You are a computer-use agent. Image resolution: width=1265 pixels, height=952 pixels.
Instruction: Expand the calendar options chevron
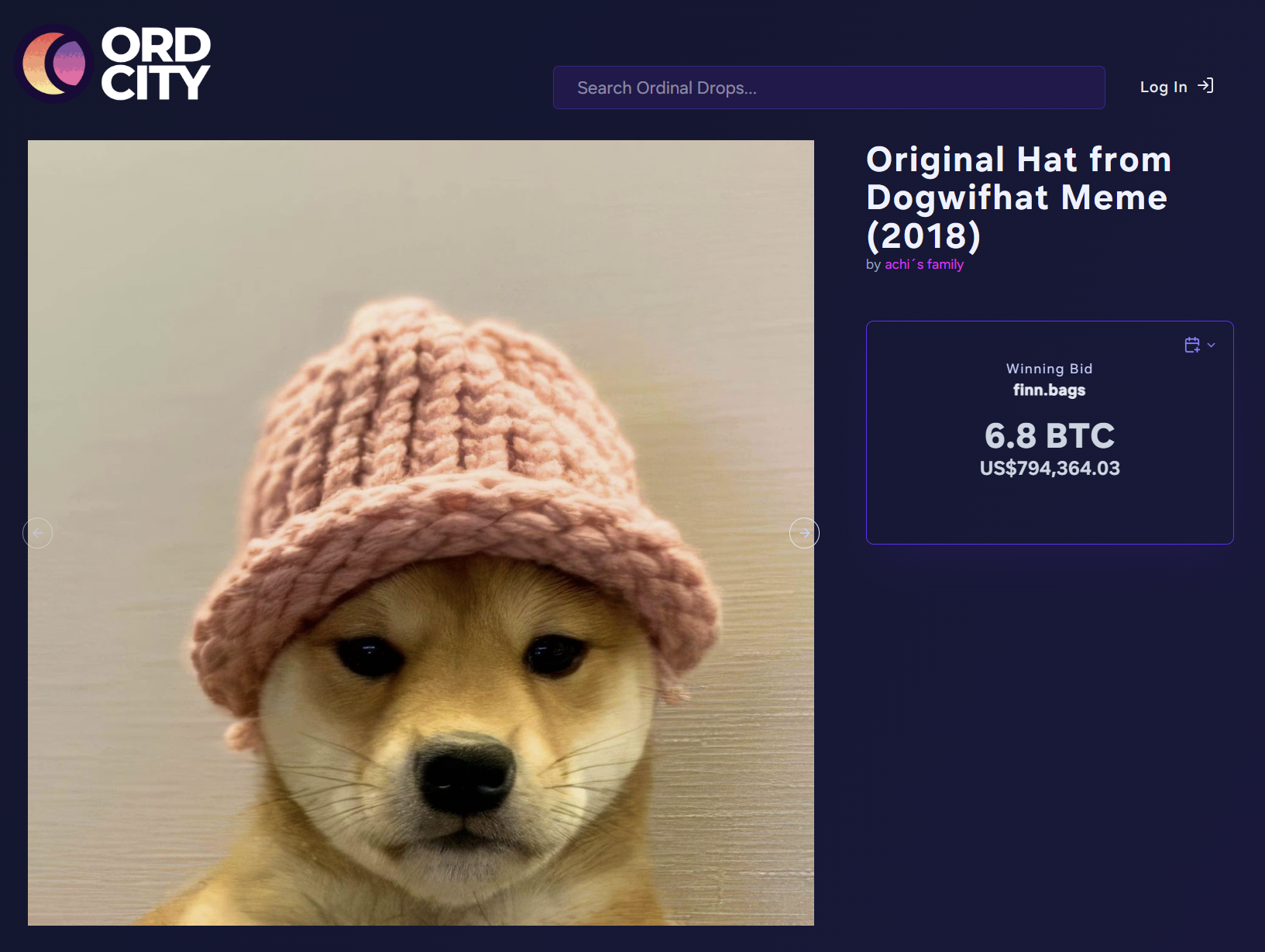(1212, 345)
